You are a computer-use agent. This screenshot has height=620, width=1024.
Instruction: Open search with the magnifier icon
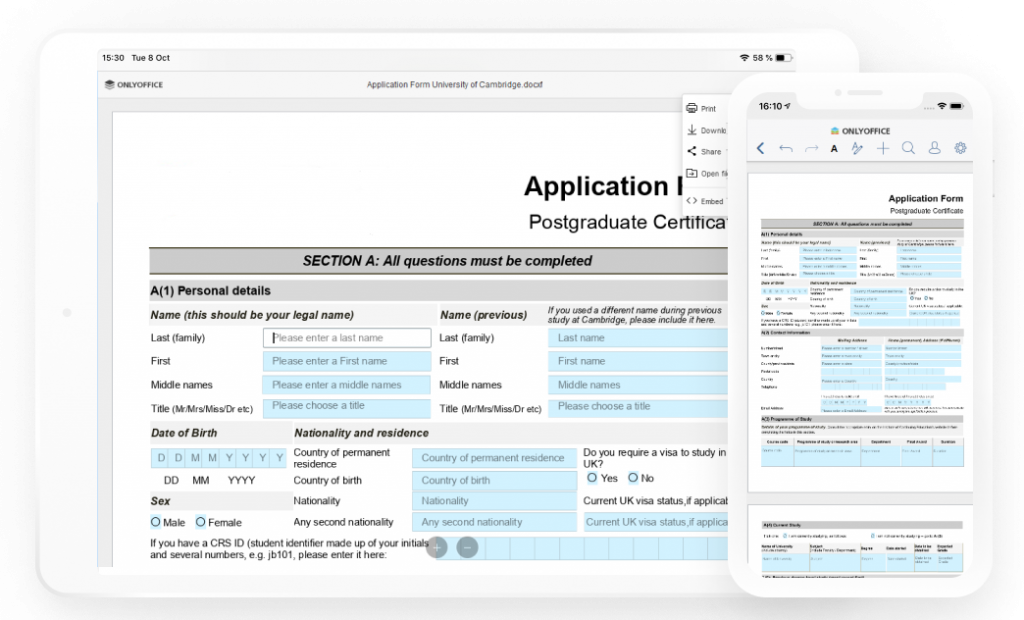[x=908, y=148]
